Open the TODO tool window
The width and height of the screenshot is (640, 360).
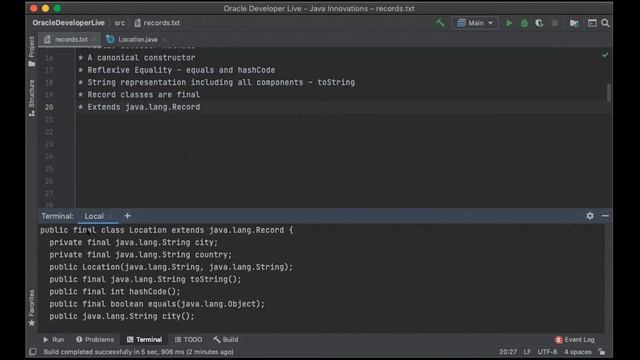click(x=189, y=340)
